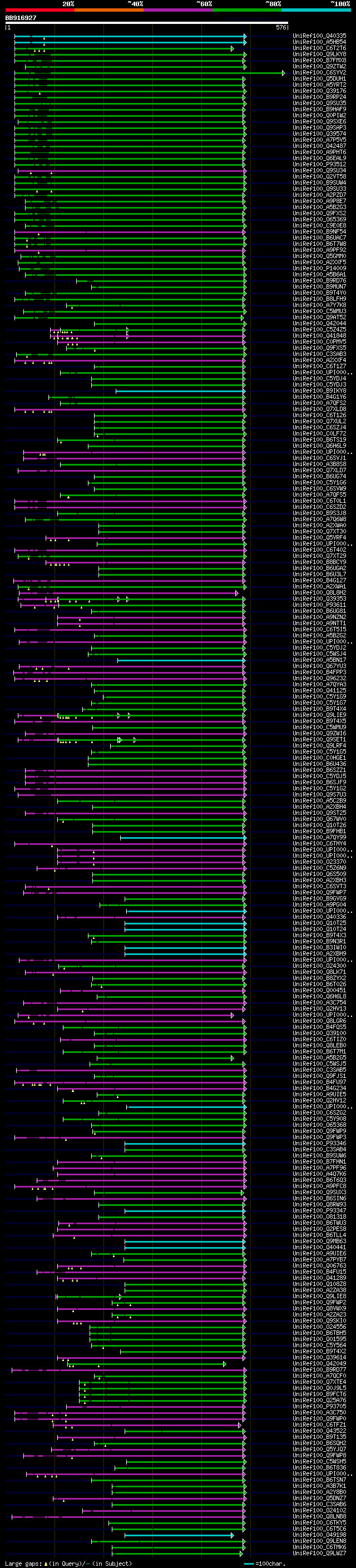Select hit label UniRef100_Q5DUH1
356x1568 pixels.
tap(319, 78)
